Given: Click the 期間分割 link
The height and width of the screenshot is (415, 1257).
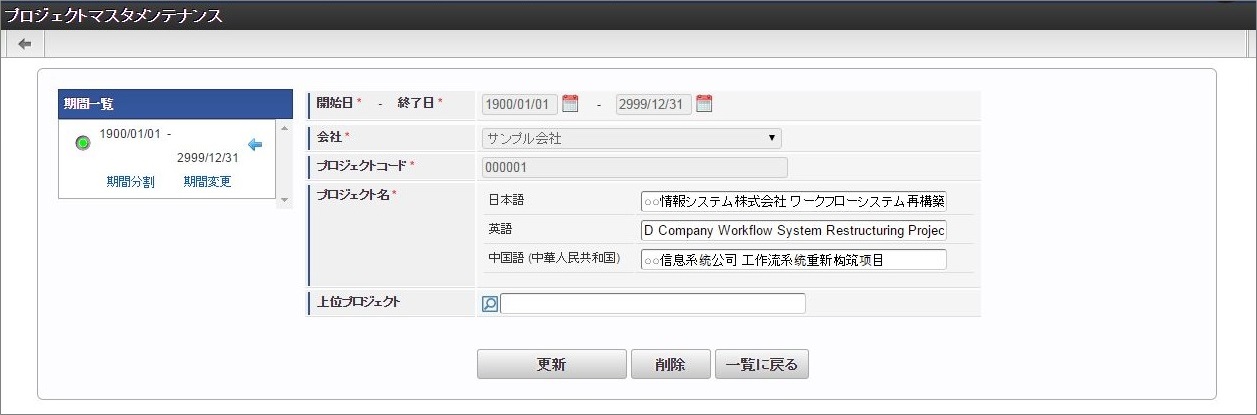Looking at the screenshot, I should (130, 182).
